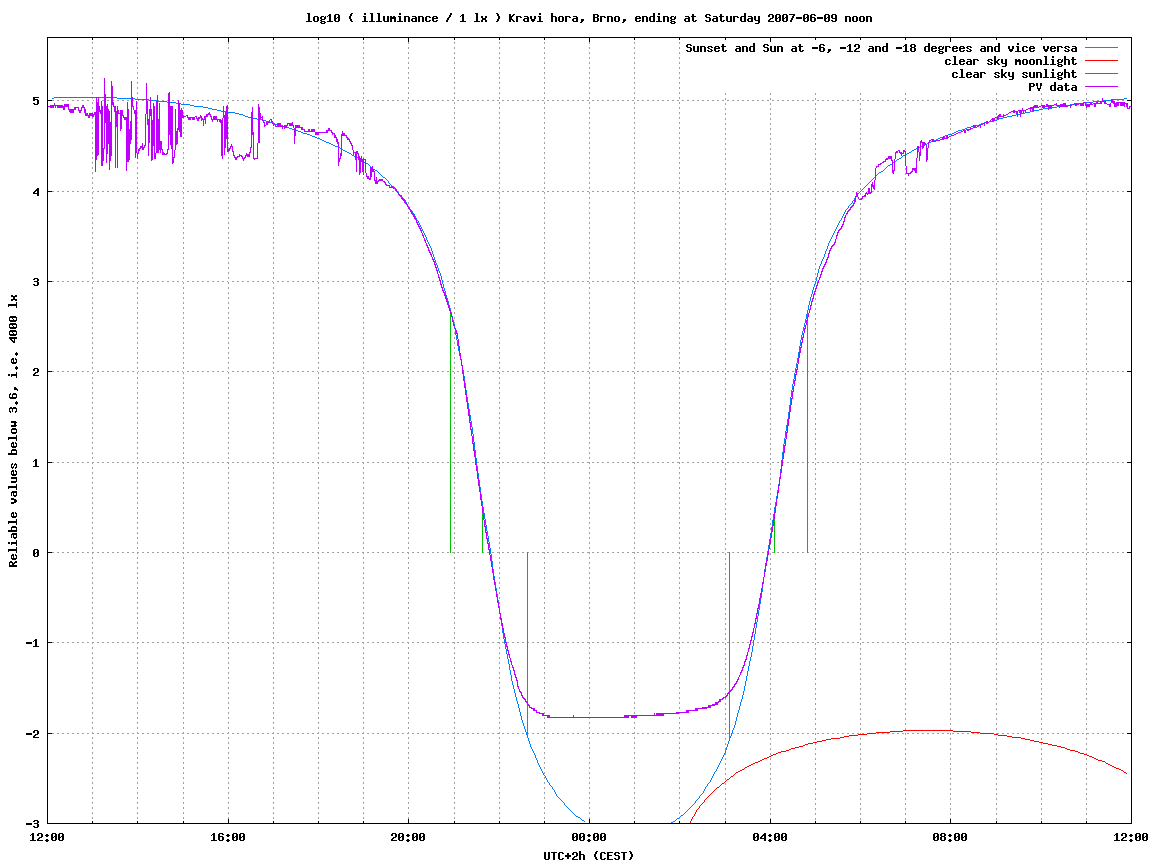Click the x-axis label '16:00'
The image size is (1151, 863).
click(x=228, y=837)
